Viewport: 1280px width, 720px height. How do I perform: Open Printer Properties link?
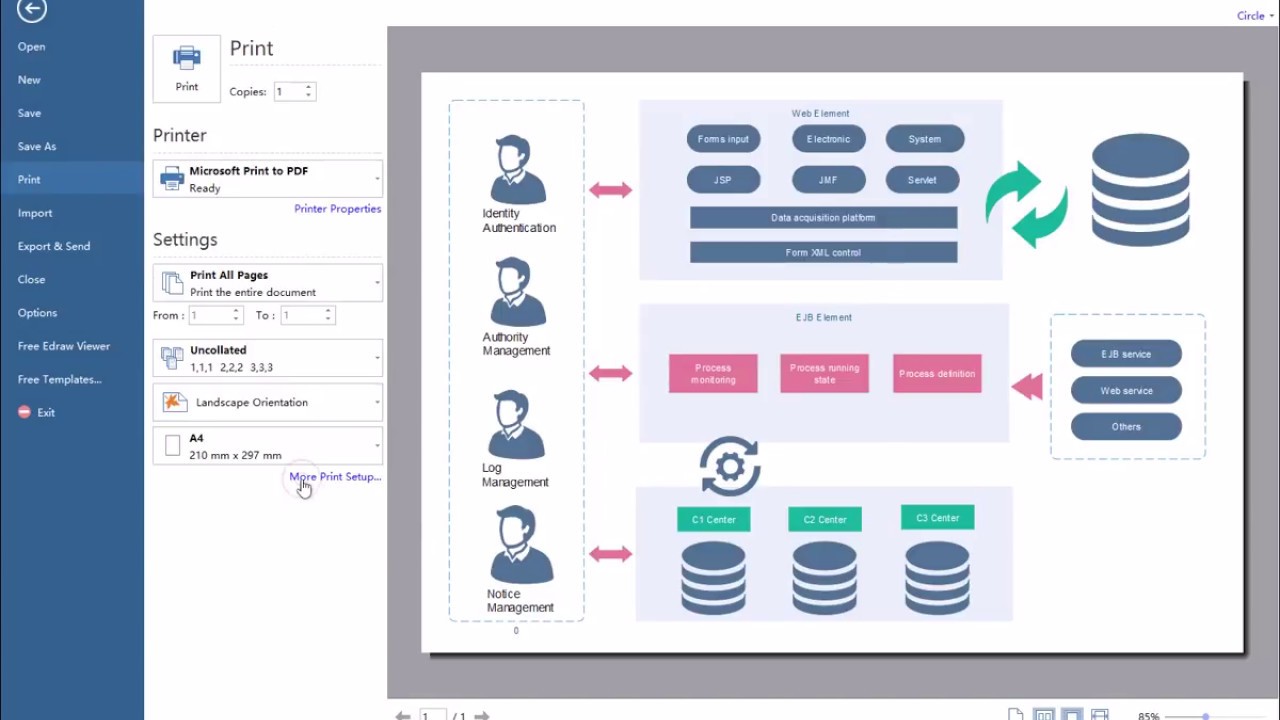point(337,209)
